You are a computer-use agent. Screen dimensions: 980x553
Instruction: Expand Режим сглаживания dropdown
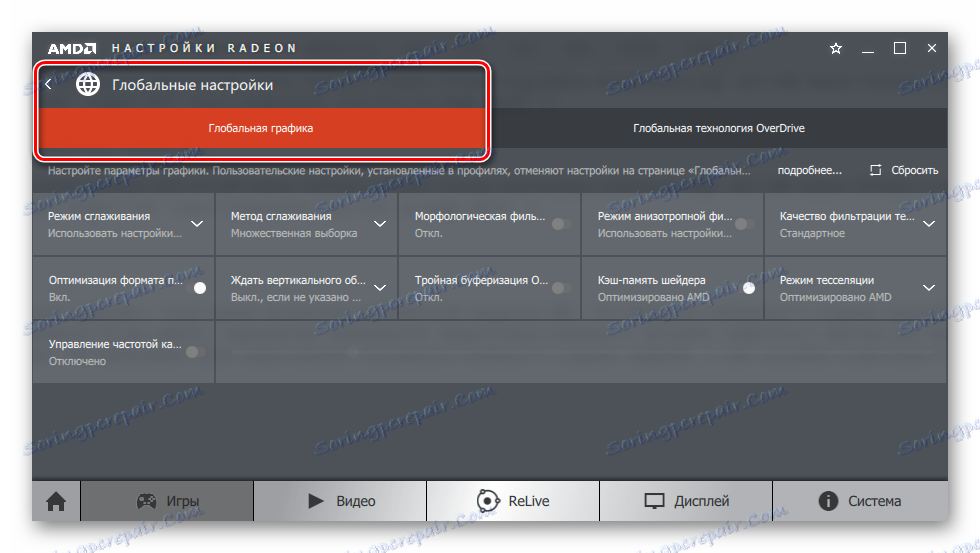[197, 224]
